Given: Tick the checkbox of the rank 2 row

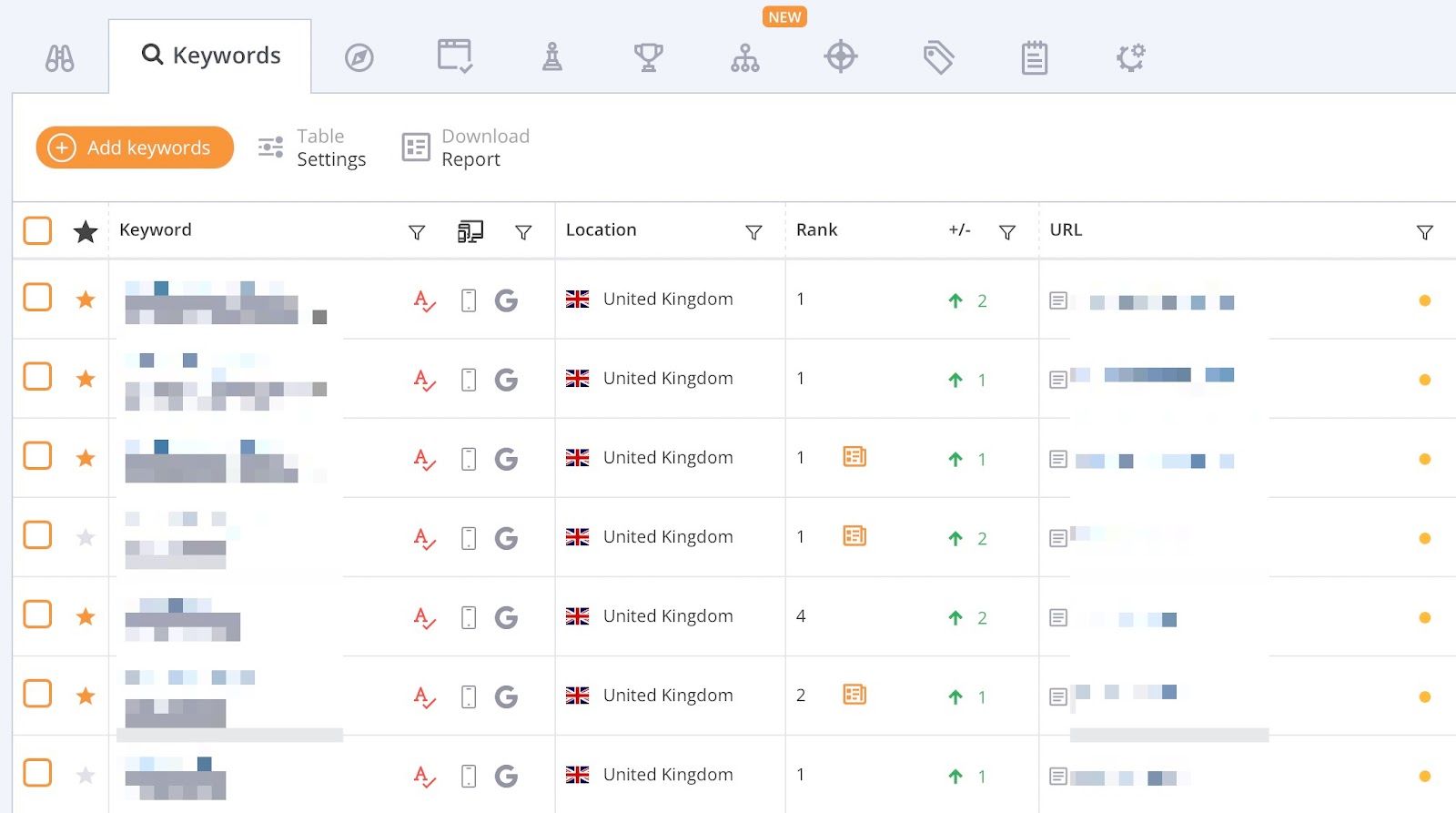Looking at the screenshot, I should point(37,693).
